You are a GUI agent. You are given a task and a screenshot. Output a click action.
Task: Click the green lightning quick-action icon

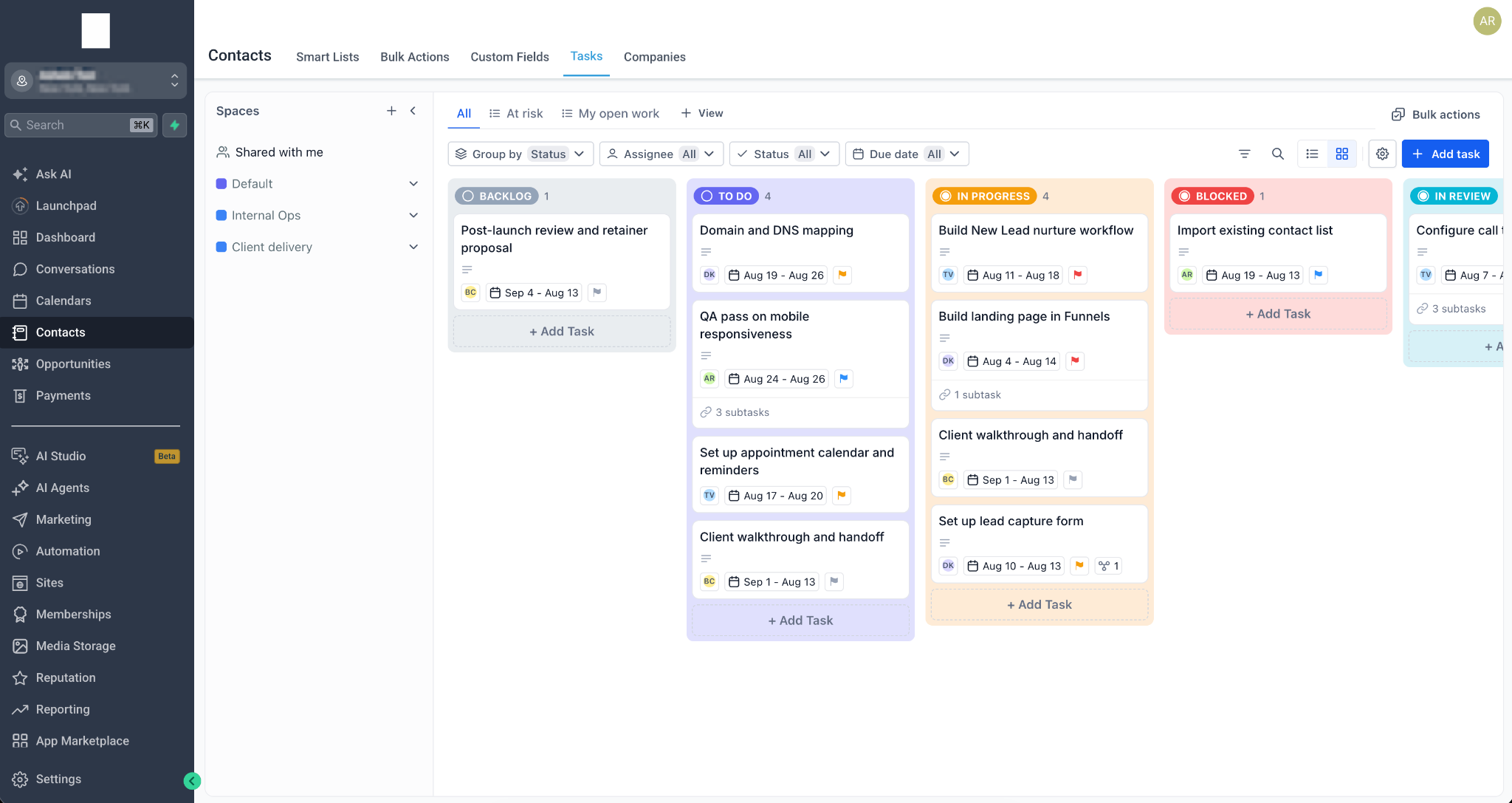click(175, 126)
